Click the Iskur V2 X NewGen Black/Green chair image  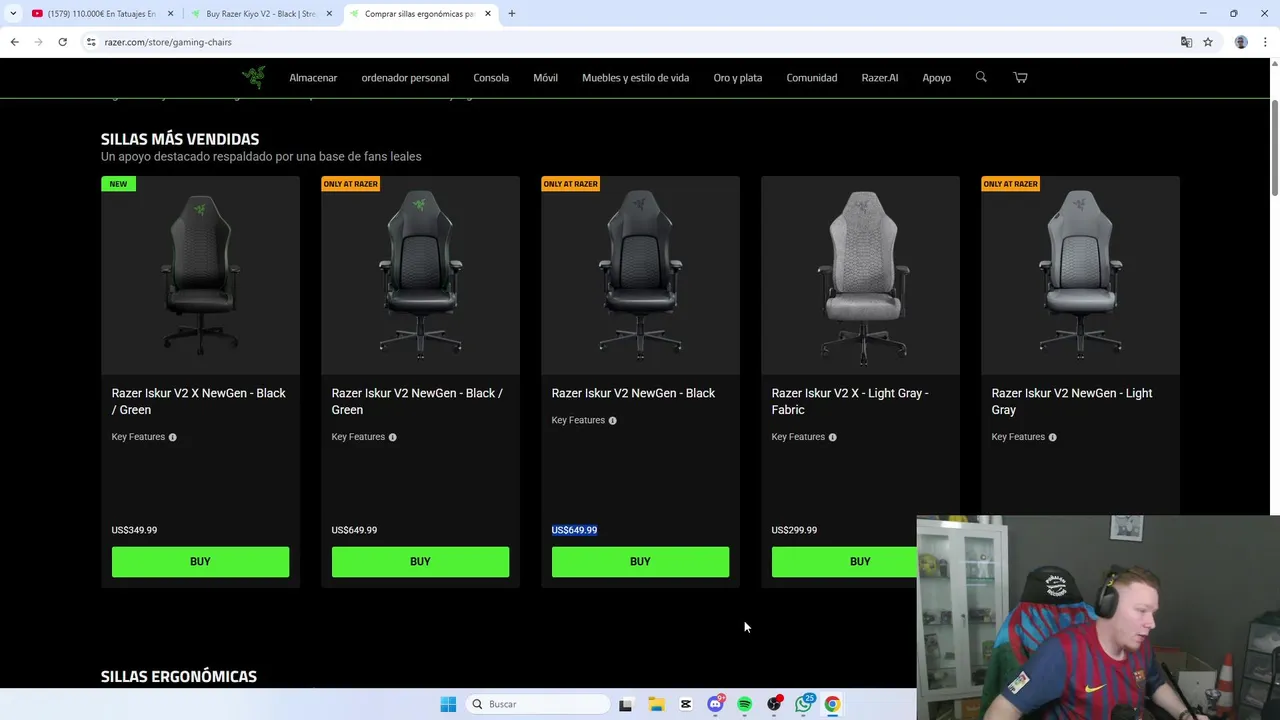tap(200, 275)
